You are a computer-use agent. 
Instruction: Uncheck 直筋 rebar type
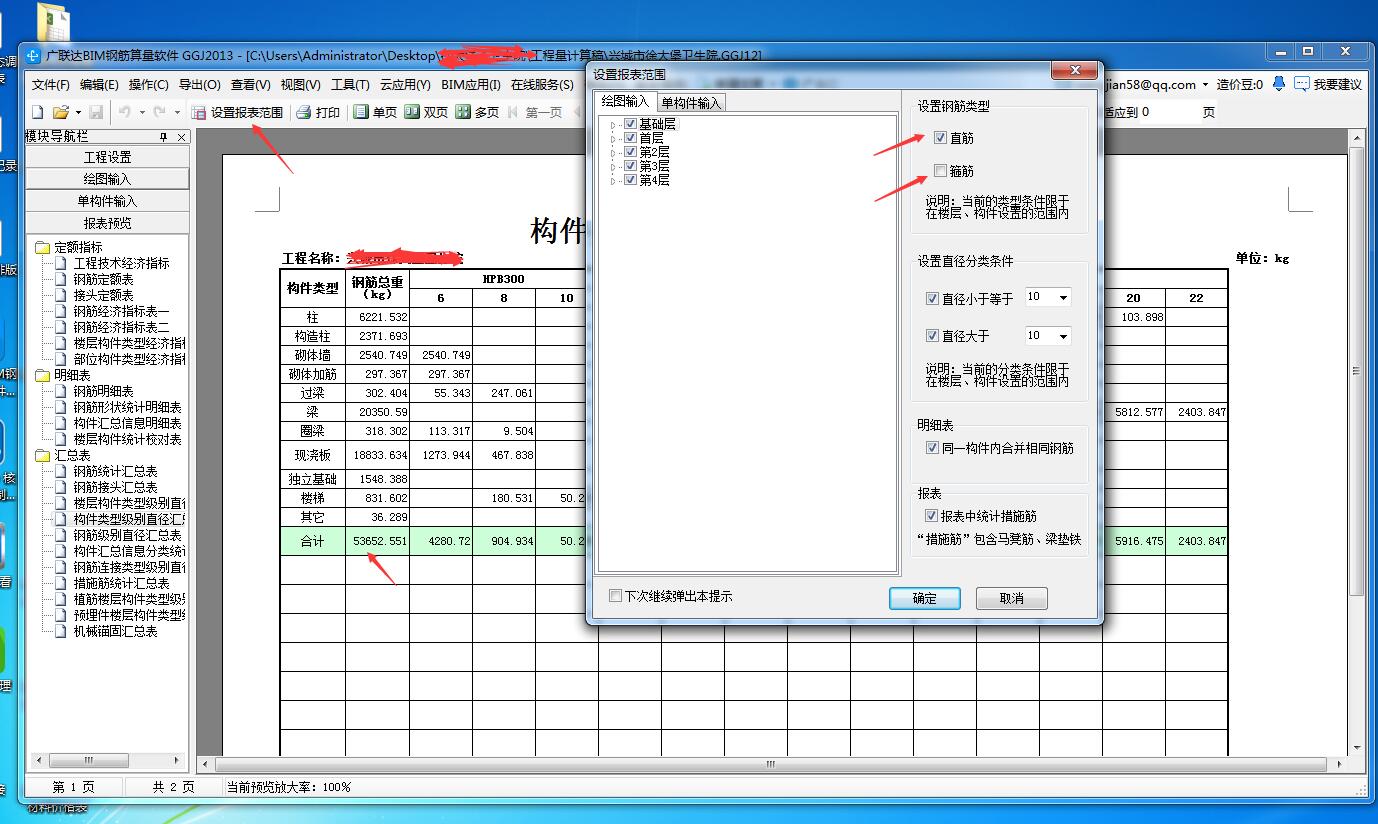(940, 138)
